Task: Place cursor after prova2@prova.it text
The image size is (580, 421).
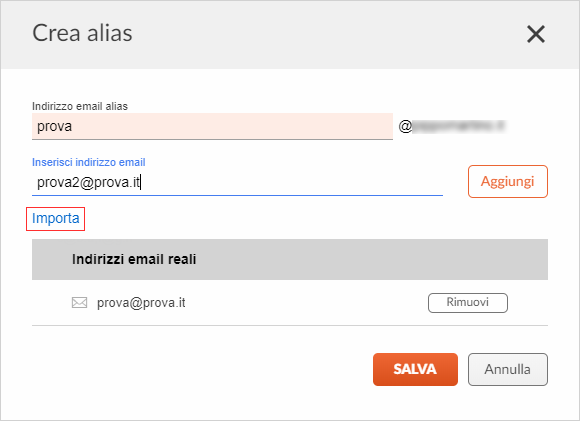Action: [141, 182]
